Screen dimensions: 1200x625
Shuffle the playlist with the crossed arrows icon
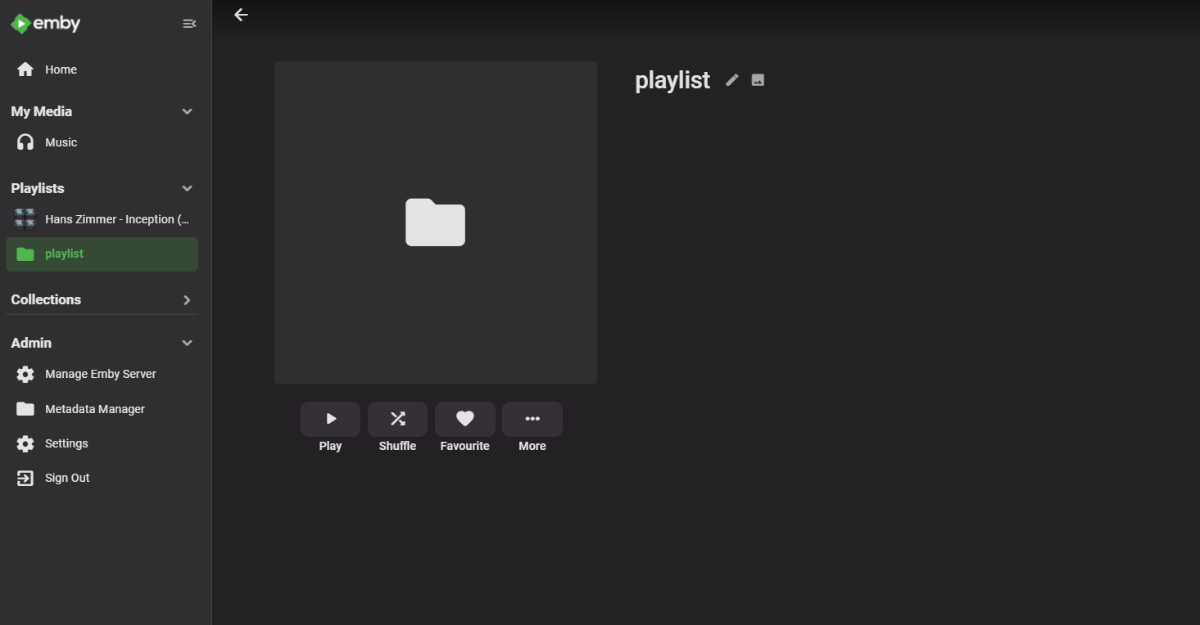point(397,419)
